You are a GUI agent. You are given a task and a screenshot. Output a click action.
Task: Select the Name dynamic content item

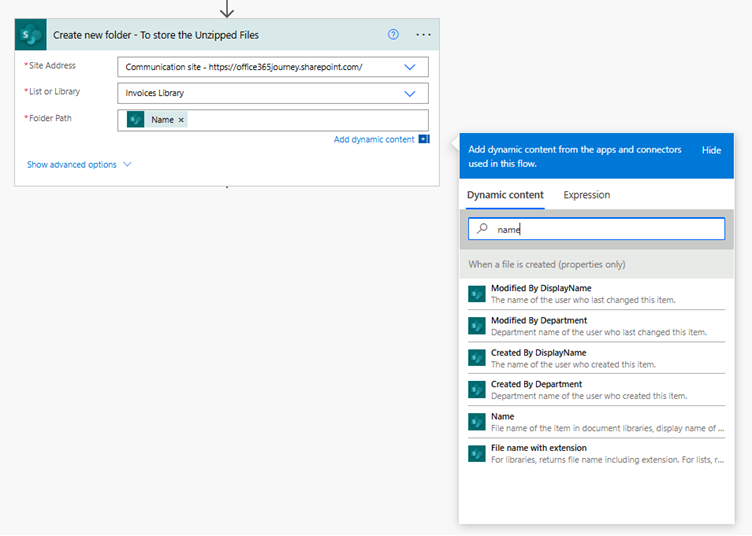click(596, 422)
